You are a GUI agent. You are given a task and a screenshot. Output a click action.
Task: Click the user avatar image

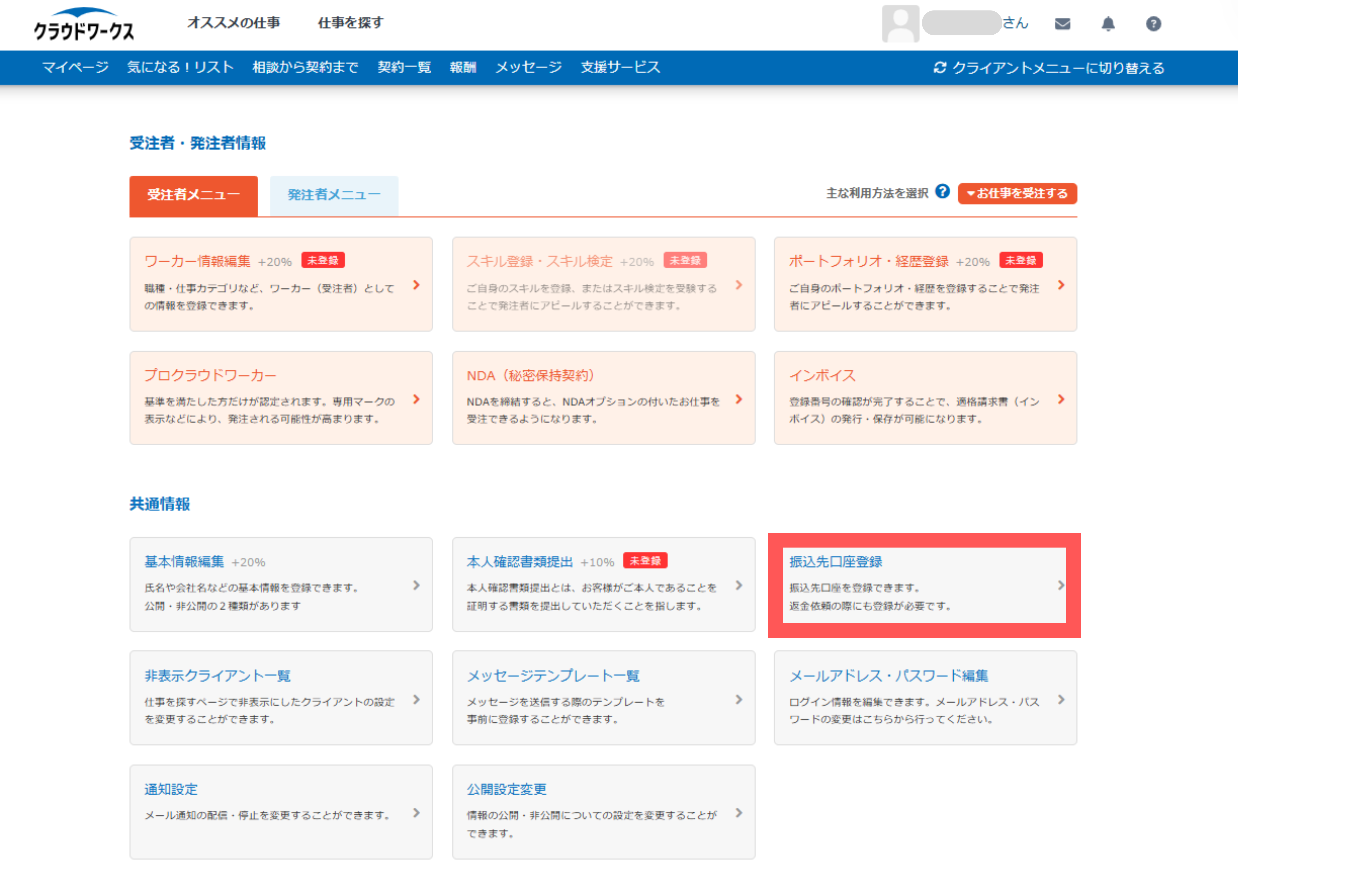pos(900,24)
